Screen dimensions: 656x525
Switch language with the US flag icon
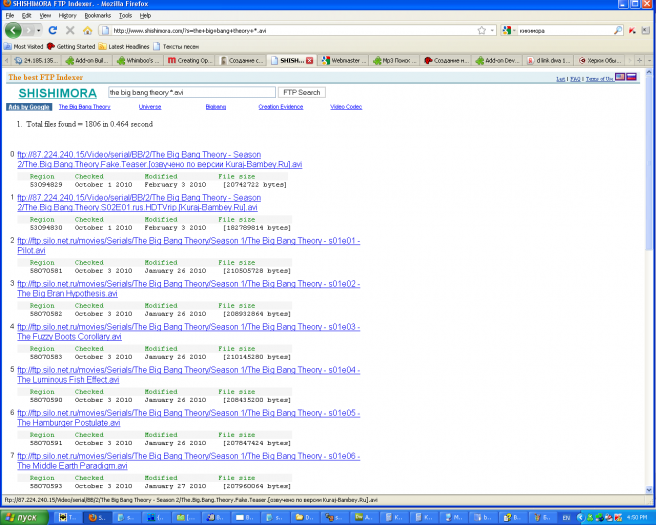[x=620, y=77]
